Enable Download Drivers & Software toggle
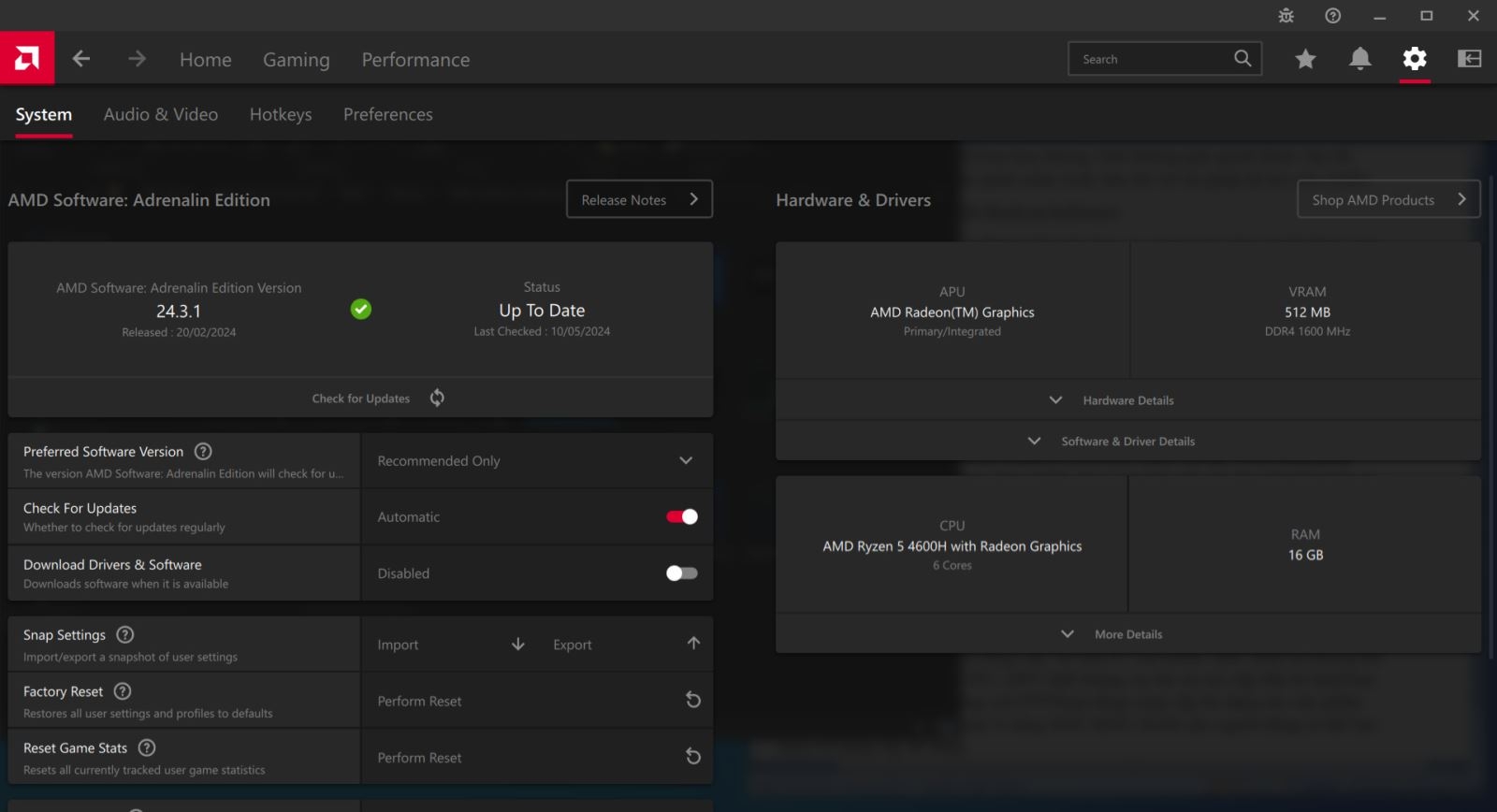Viewport: 1497px width, 812px height. pyautogui.click(x=682, y=573)
